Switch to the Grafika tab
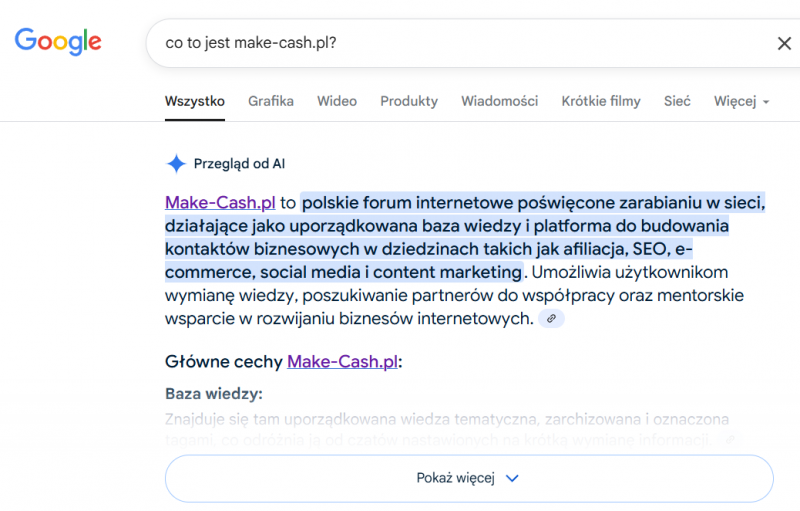Viewport: 800px width, 511px height. point(271,101)
